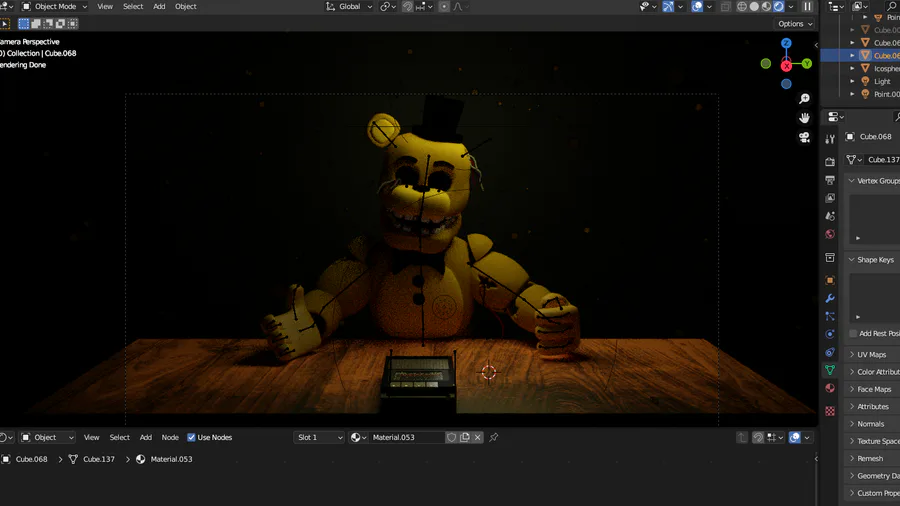Toggle Add Rest Position checkbox

853,333
